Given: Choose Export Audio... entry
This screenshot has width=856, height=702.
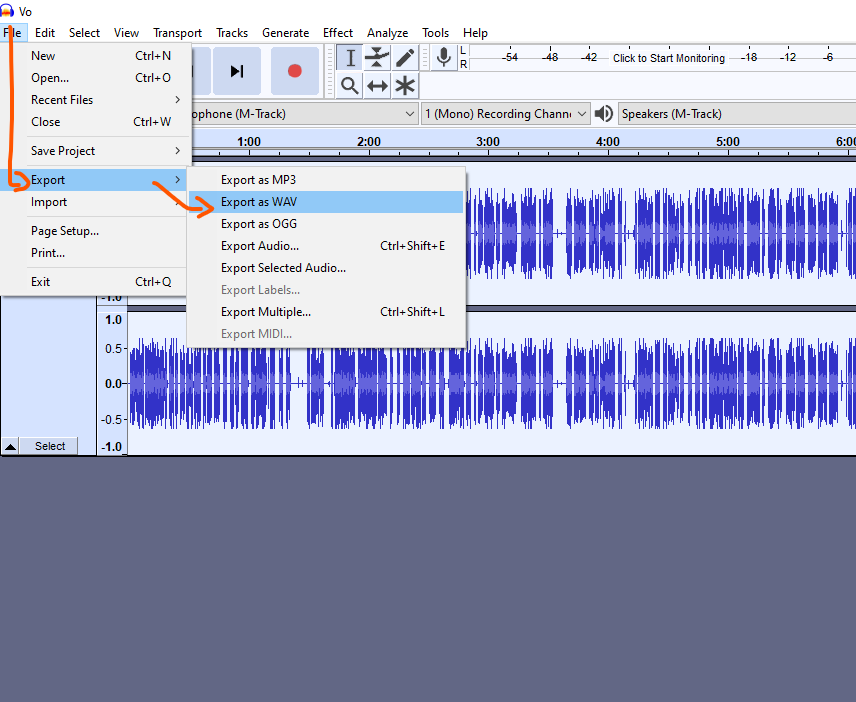Looking at the screenshot, I should pyautogui.click(x=326, y=246).
